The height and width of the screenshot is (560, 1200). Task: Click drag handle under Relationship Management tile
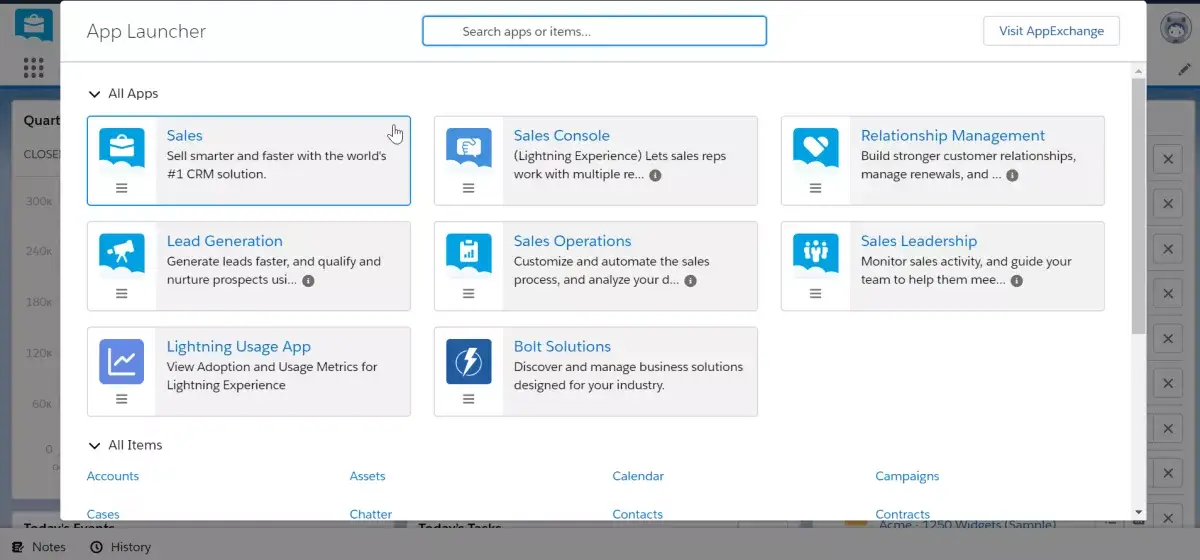tap(816, 188)
